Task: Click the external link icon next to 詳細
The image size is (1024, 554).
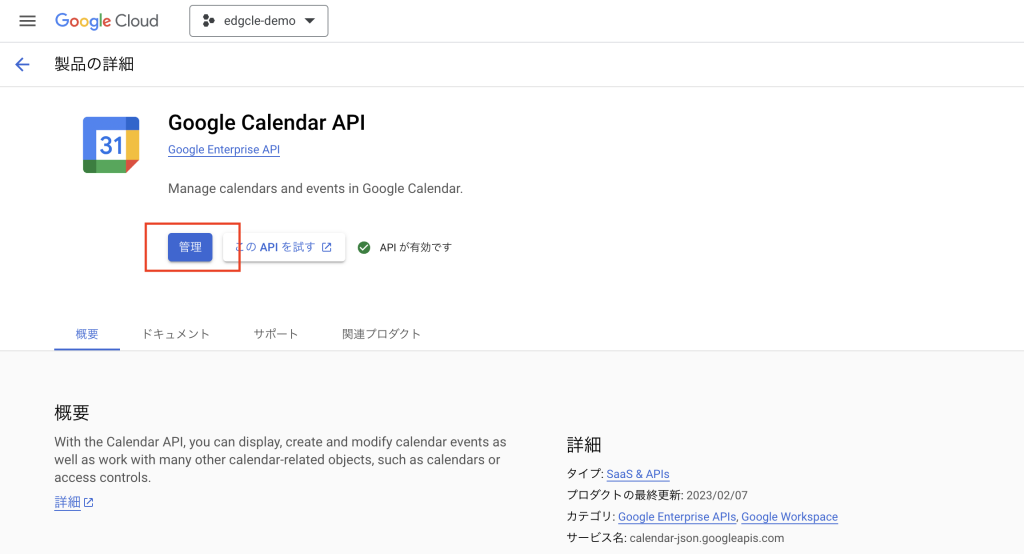Action: pos(89,502)
